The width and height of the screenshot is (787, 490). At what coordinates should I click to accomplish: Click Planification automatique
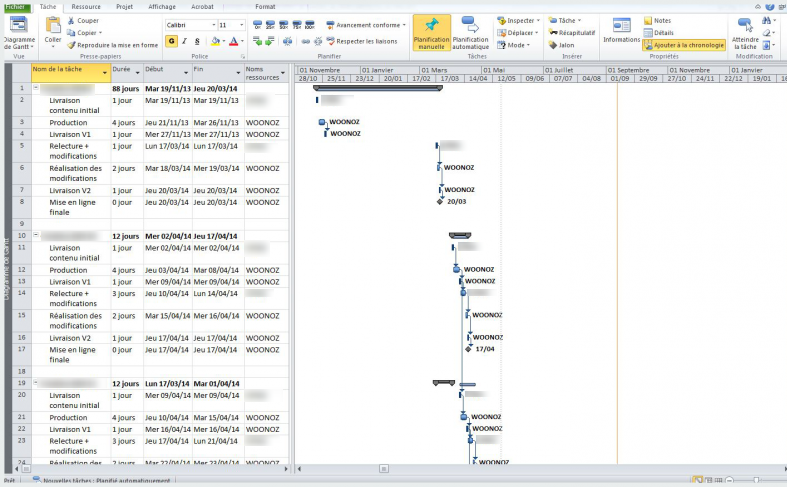coord(470,33)
